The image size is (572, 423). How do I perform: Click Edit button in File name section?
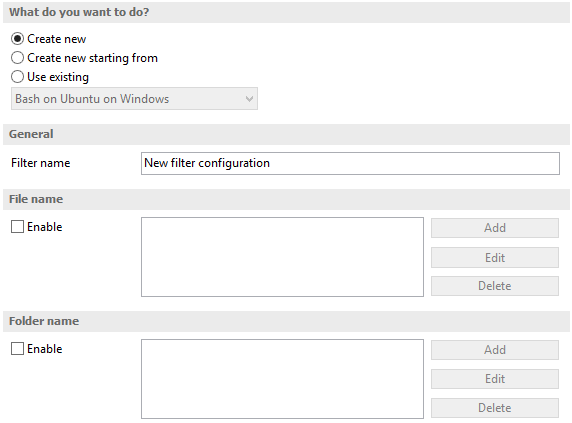pyautogui.click(x=495, y=257)
